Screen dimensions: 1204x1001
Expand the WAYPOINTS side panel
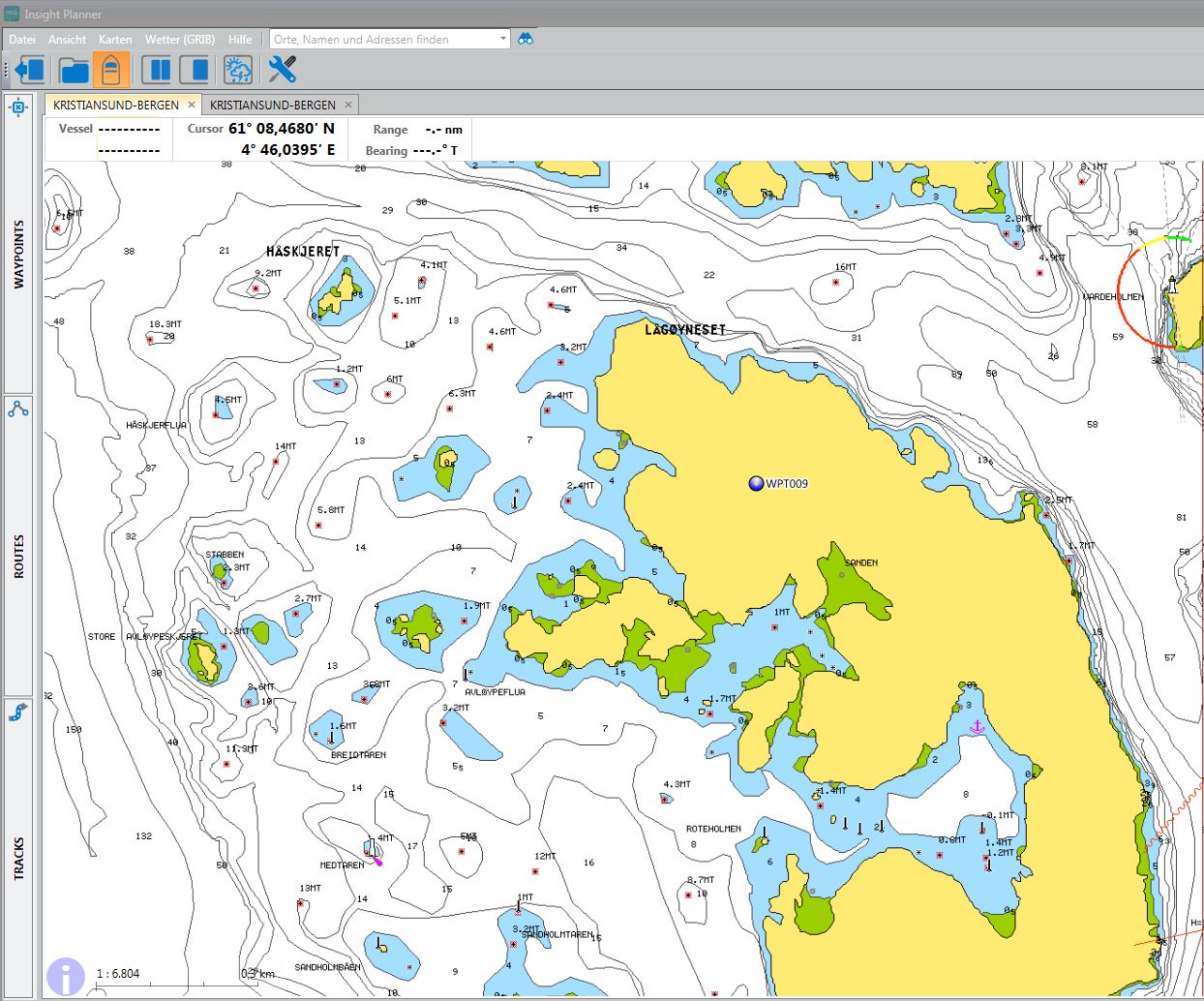(x=18, y=254)
